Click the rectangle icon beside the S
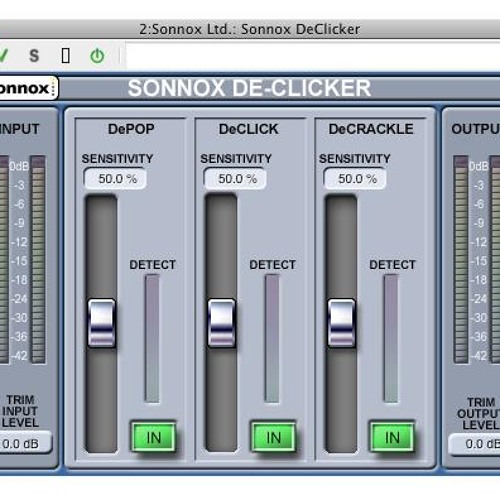Viewport: 500px width, 500px height. click(x=66, y=56)
